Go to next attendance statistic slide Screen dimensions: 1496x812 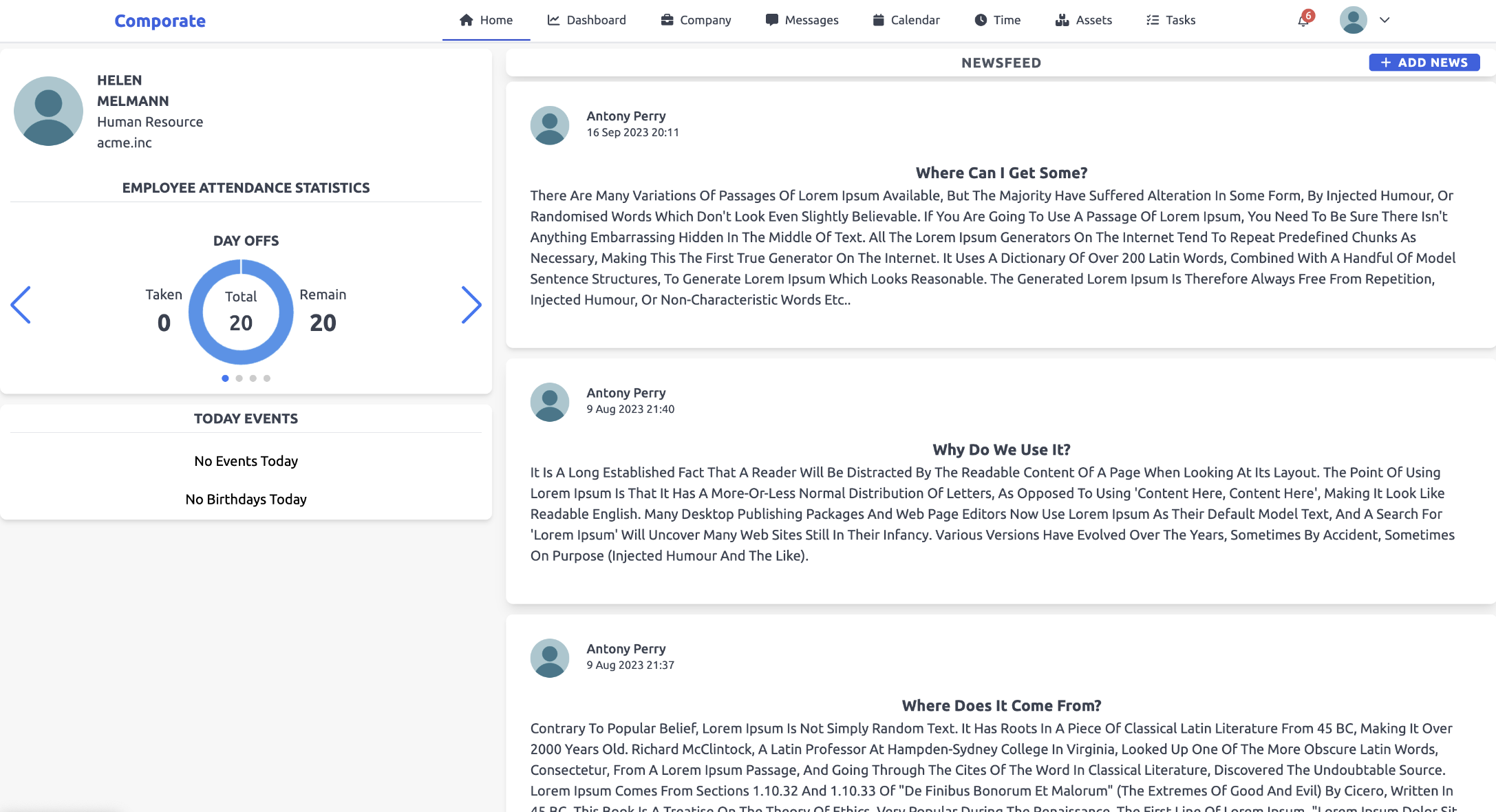471,305
